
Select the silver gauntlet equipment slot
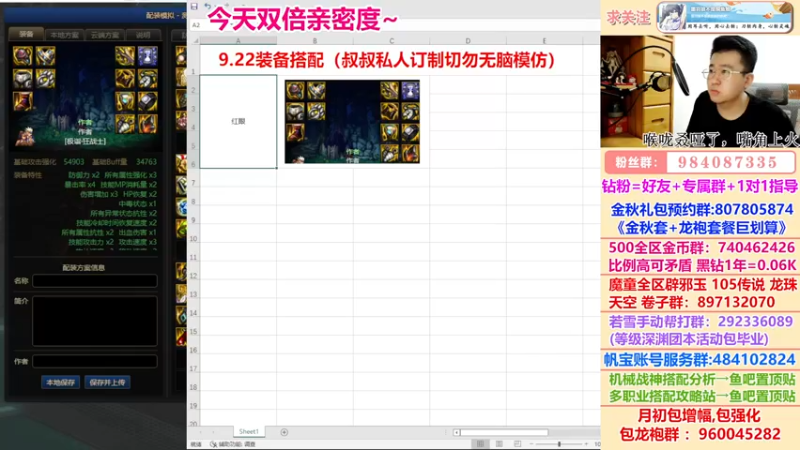(x=125, y=123)
